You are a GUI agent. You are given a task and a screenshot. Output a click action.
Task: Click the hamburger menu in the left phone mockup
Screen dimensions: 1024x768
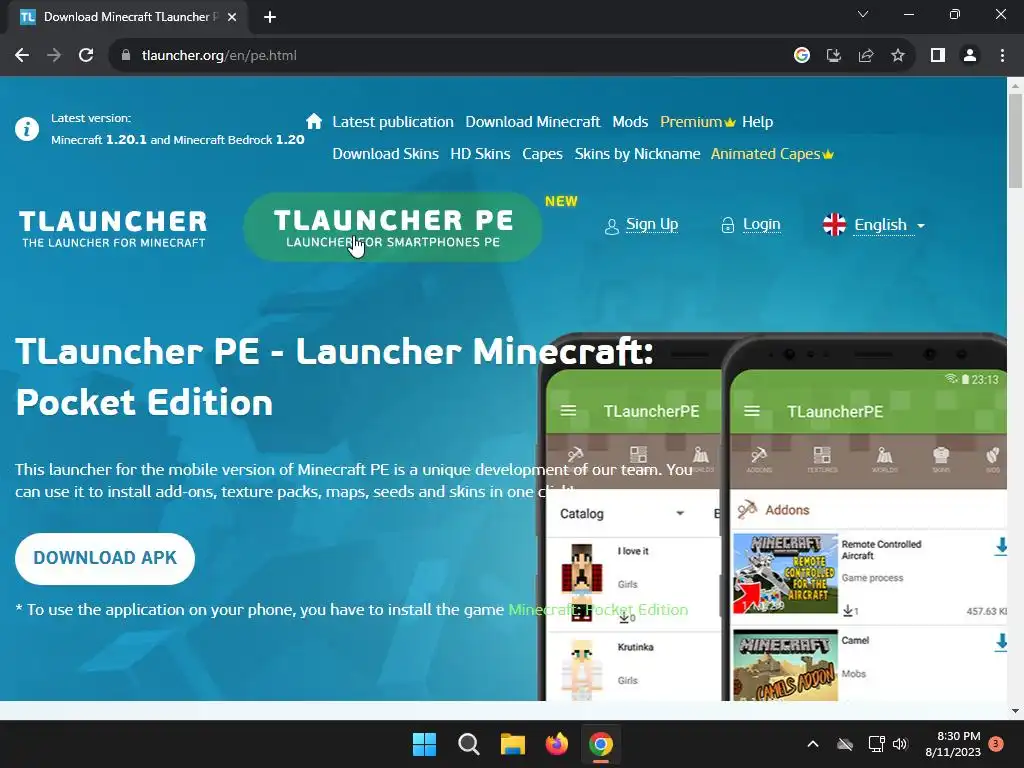[568, 411]
